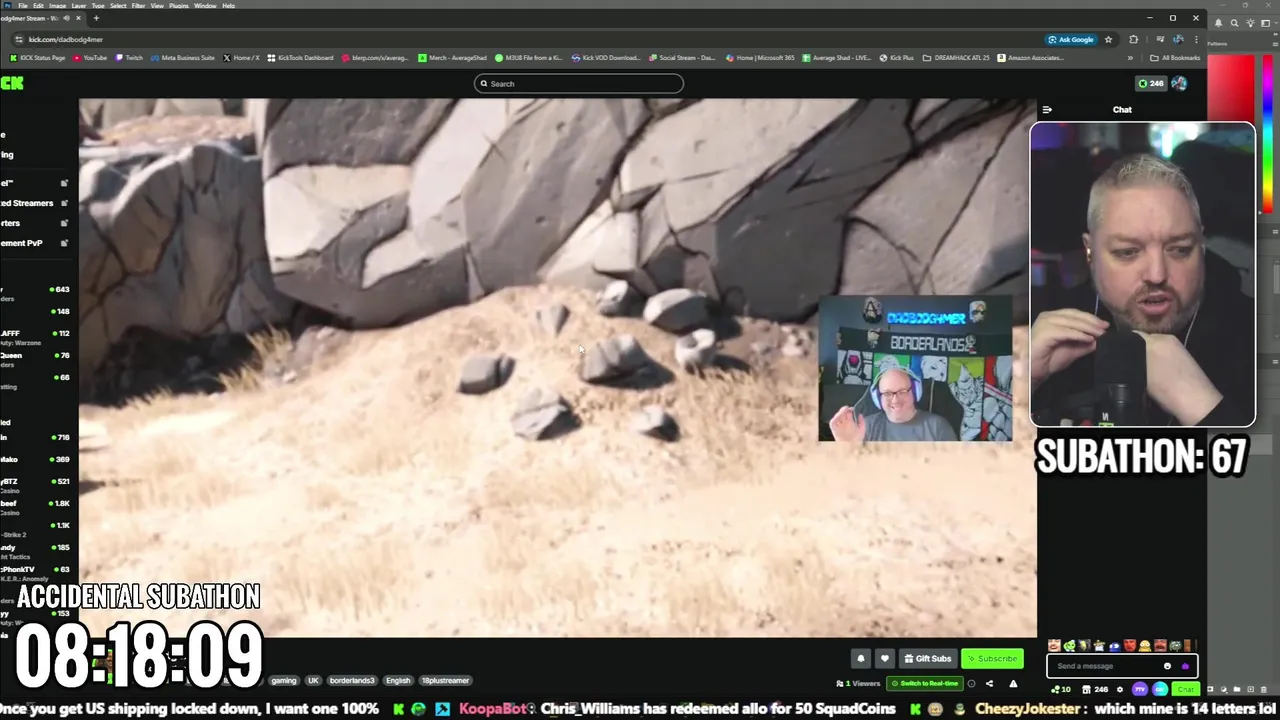The height and width of the screenshot is (720, 1280).
Task: Follow channel with the heart icon
Action: click(884, 658)
